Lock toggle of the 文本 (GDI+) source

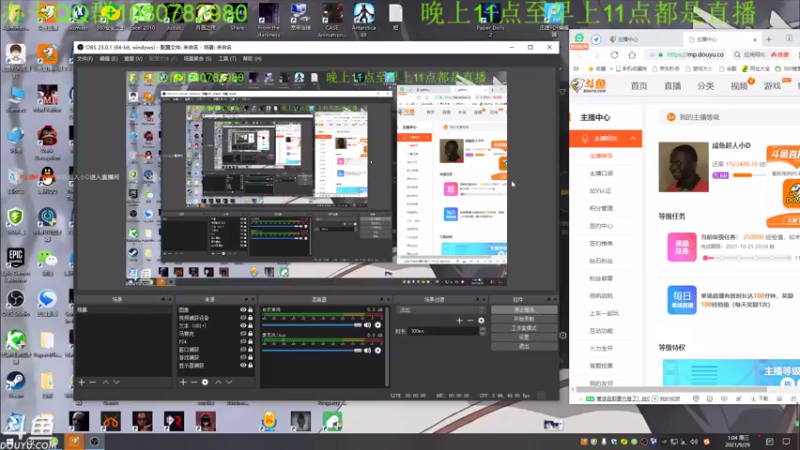(x=251, y=326)
